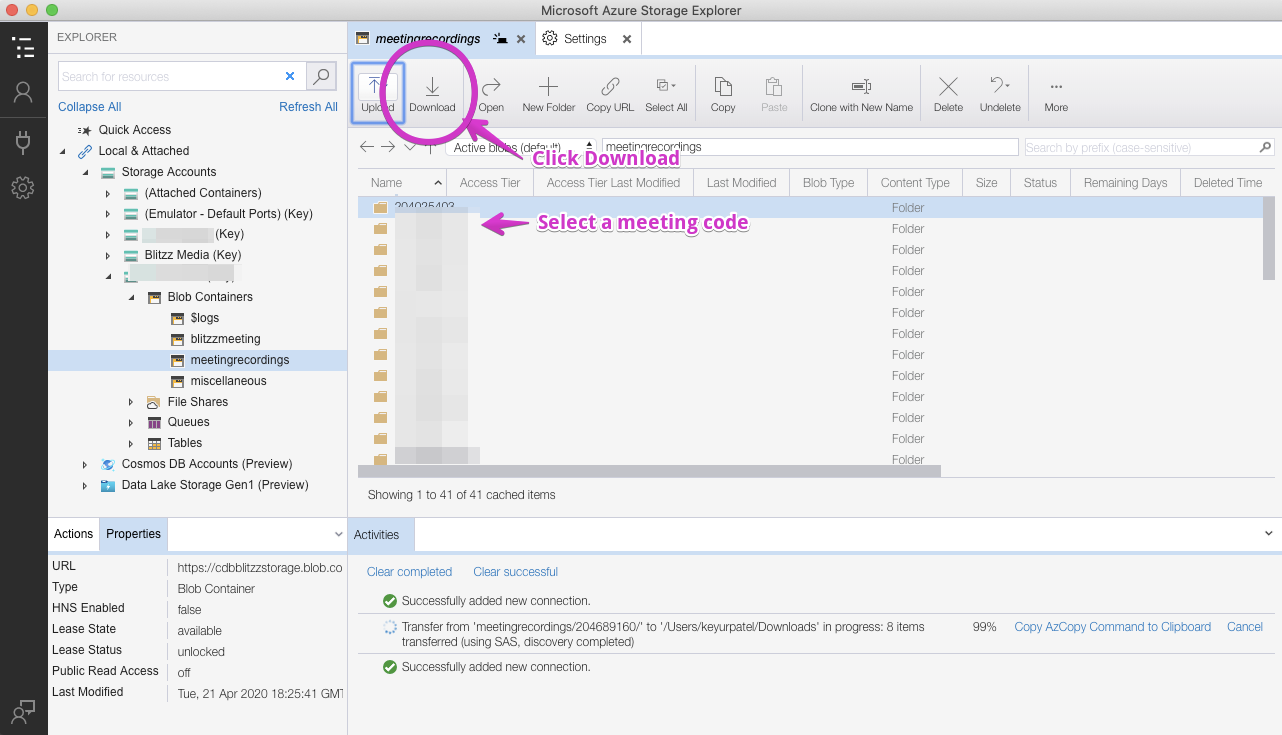This screenshot has height=735, width=1282.
Task: Expand the Blitzz Media (Key) node
Action: [x=108, y=255]
